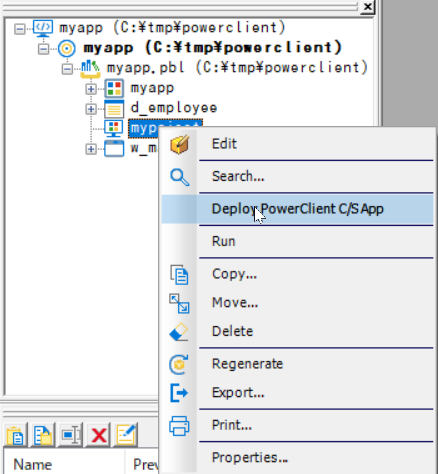Select the bold myapp target label
The height and width of the screenshot is (474, 438).
(x=213, y=48)
